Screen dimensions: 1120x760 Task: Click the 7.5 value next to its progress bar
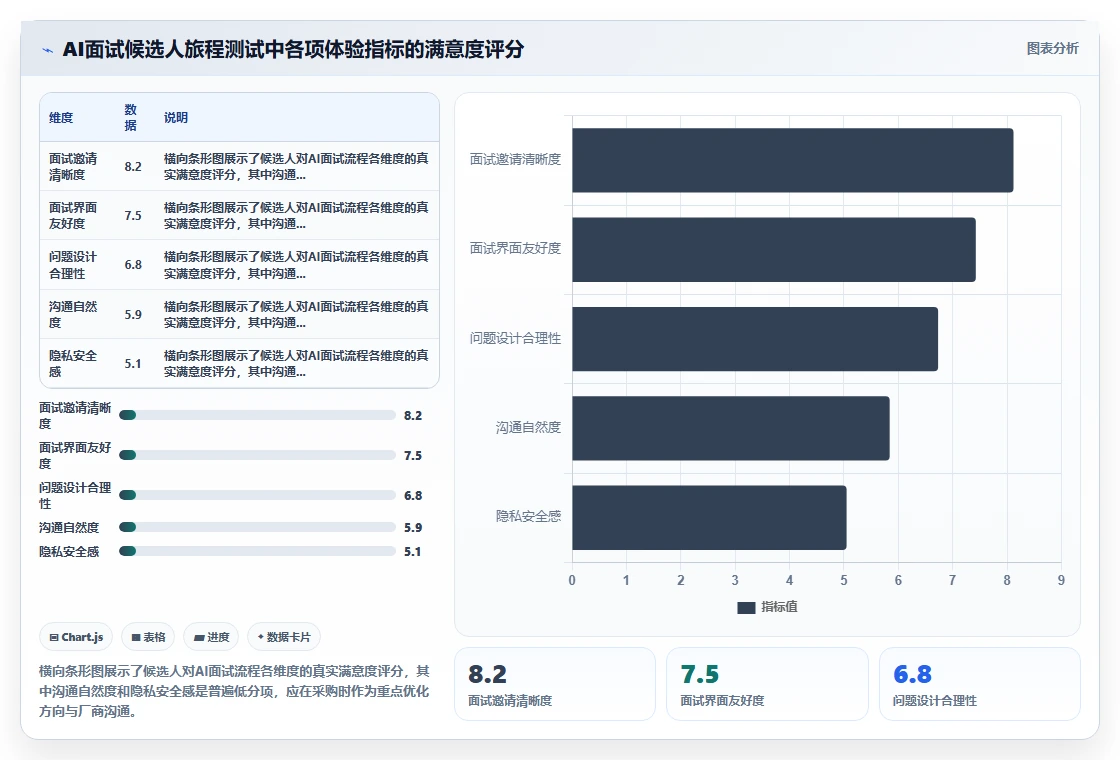(x=413, y=456)
